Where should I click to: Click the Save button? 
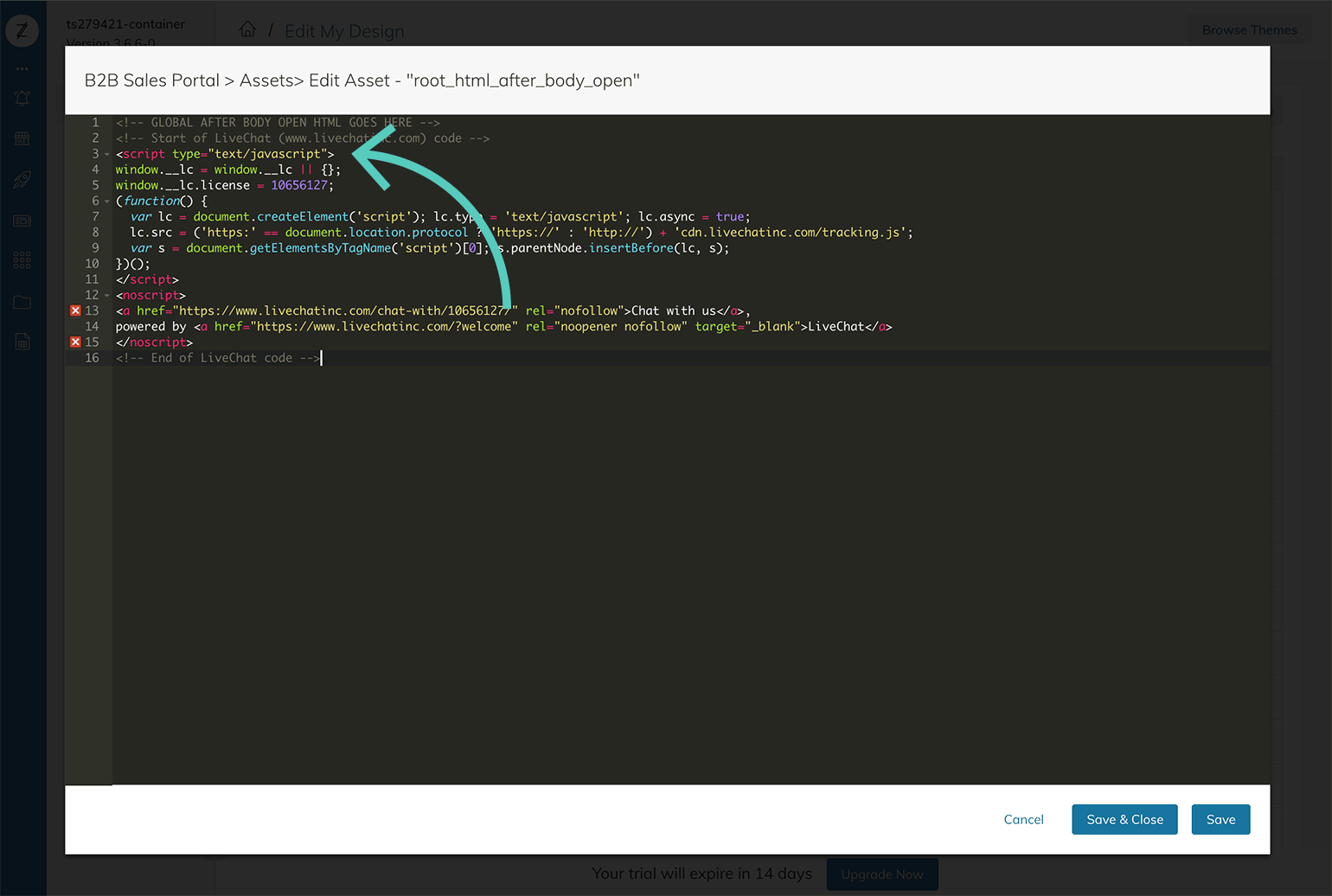click(1220, 819)
